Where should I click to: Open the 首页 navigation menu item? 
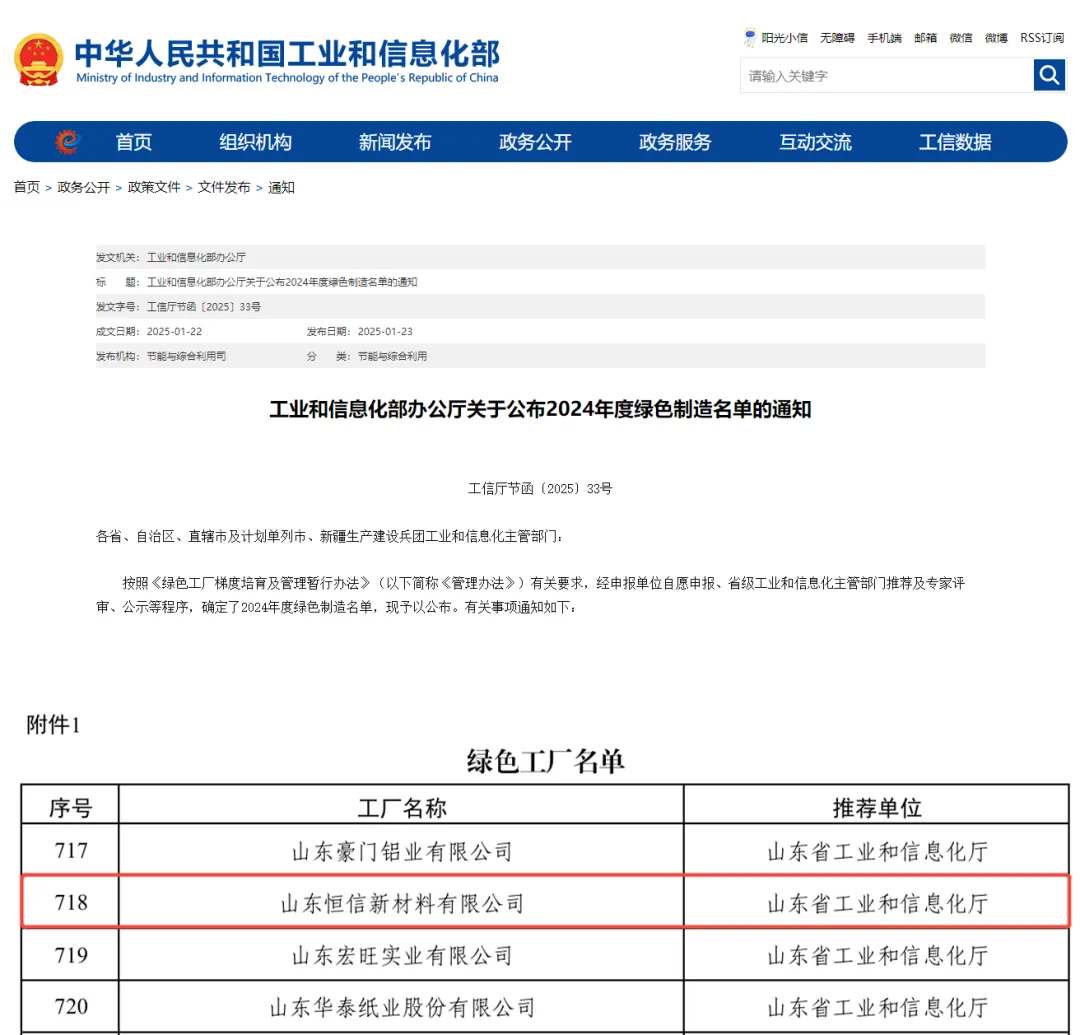tap(133, 142)
